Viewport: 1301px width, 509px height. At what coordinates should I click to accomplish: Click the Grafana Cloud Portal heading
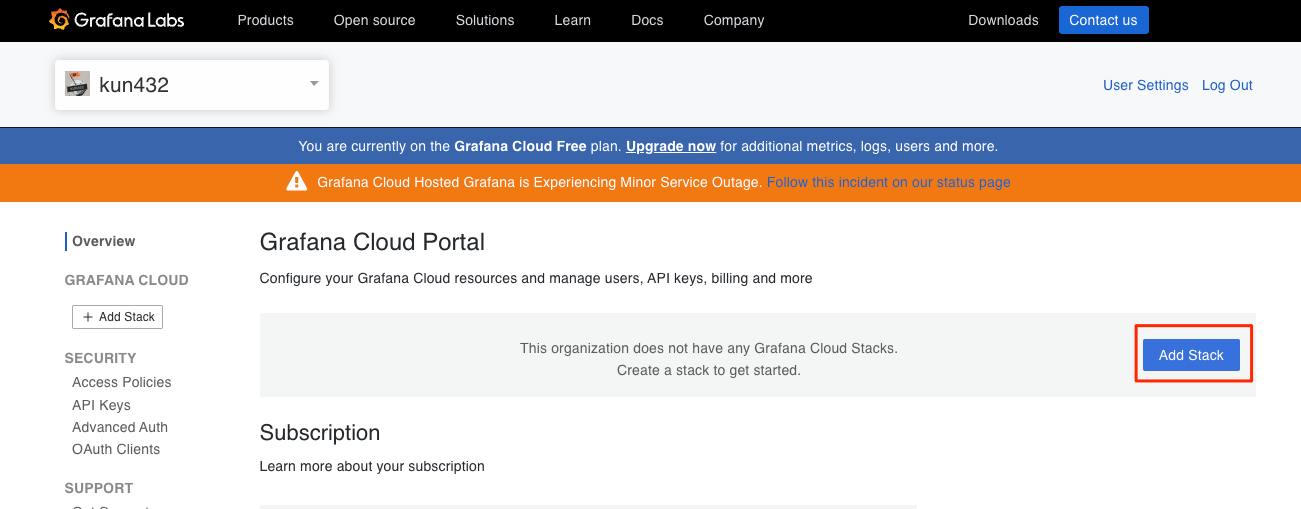pos(372,242)
